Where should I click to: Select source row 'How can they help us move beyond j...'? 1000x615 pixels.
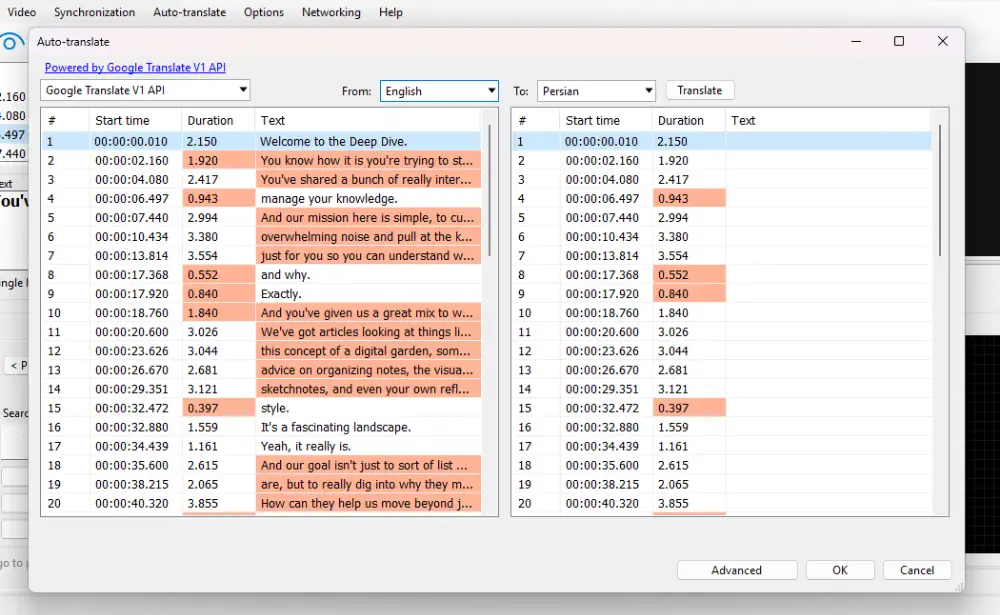coord(261,503)
